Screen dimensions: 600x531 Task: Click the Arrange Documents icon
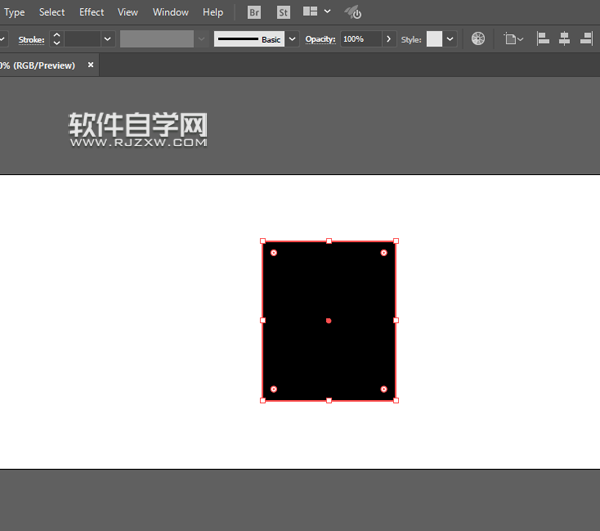(x=310, y=11)
